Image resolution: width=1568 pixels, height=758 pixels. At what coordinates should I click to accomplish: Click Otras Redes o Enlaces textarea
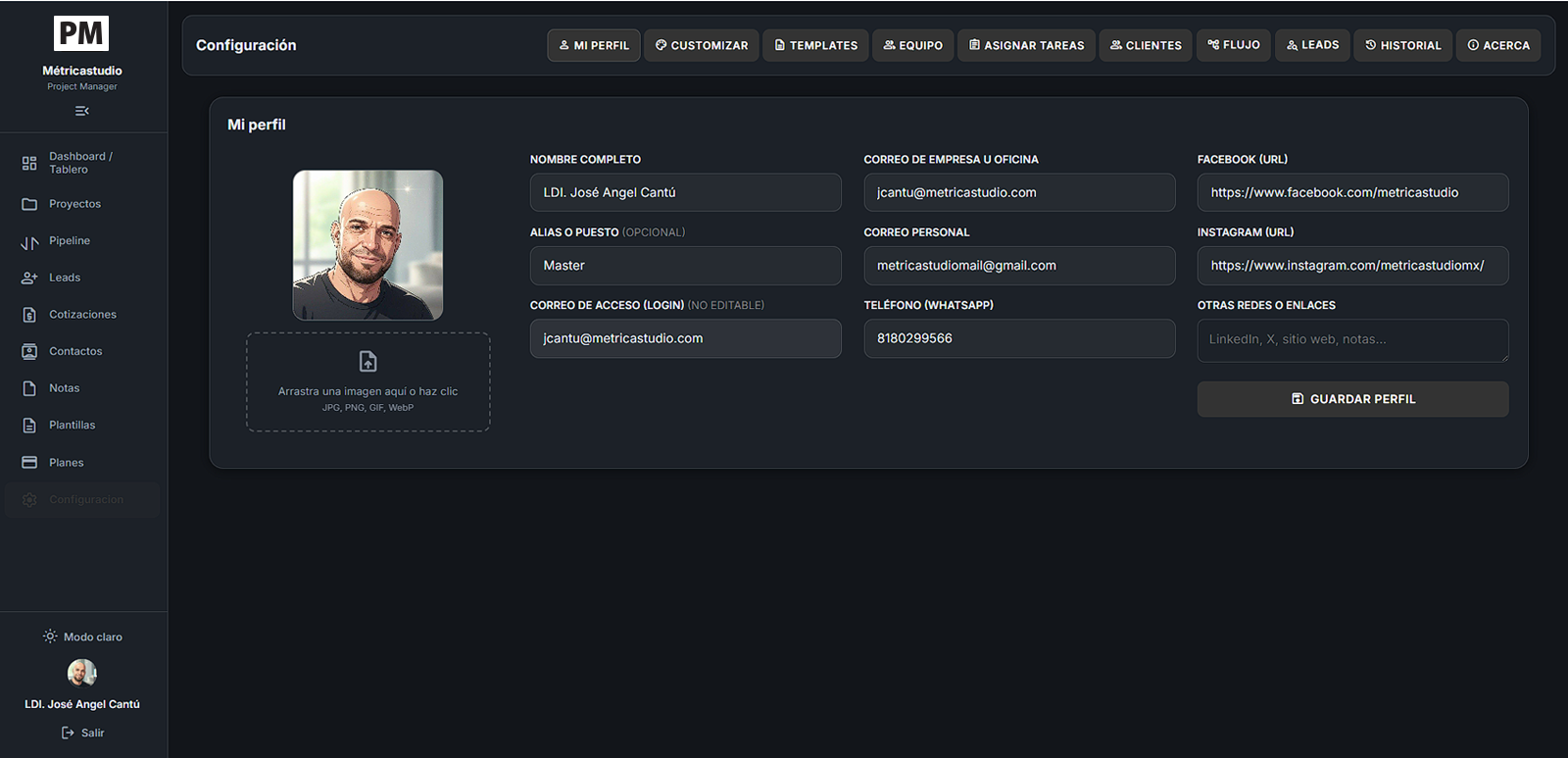point(1352,340)
